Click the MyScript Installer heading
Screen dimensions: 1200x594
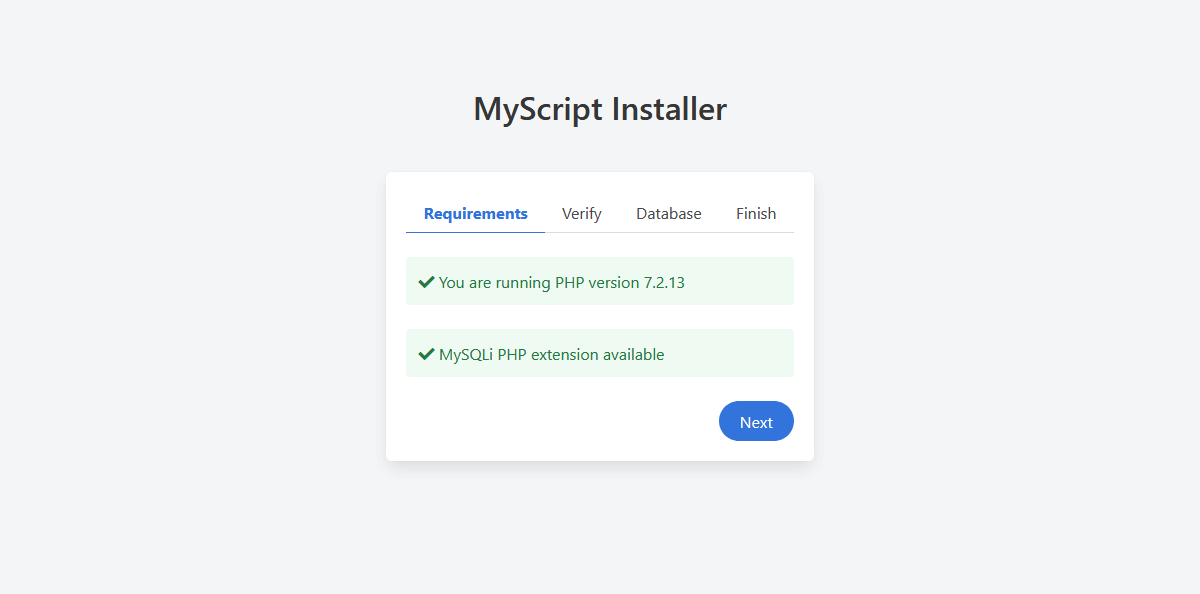pos(600,109)
